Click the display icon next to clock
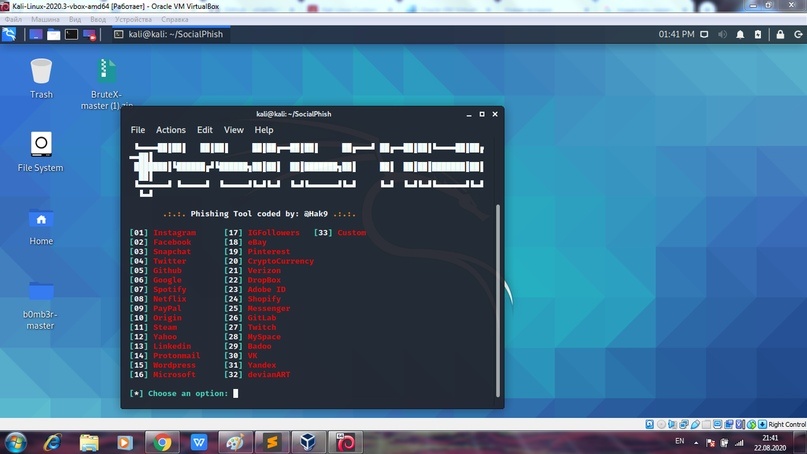The image size is (807, 454). (704, 34)
